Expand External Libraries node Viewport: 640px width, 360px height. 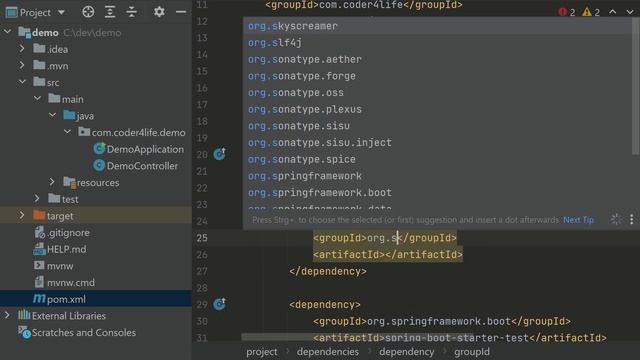[x=7, y=315]
